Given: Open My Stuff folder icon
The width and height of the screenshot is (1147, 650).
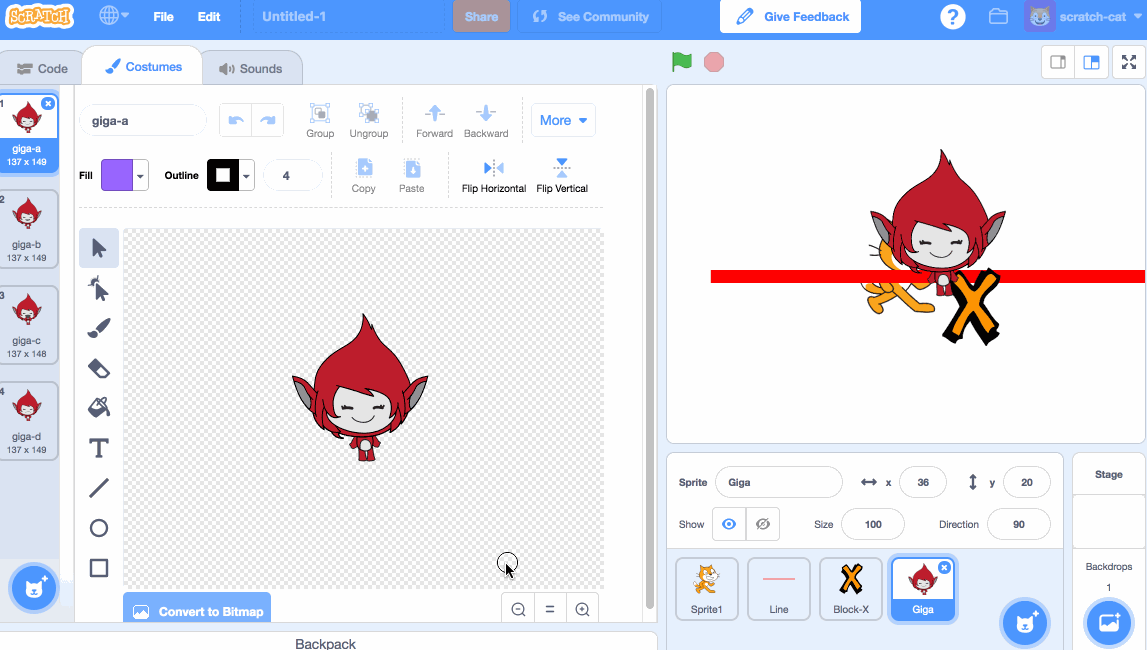Looking at the screenshot, I should pyautogui.click(x=999, y=16).
